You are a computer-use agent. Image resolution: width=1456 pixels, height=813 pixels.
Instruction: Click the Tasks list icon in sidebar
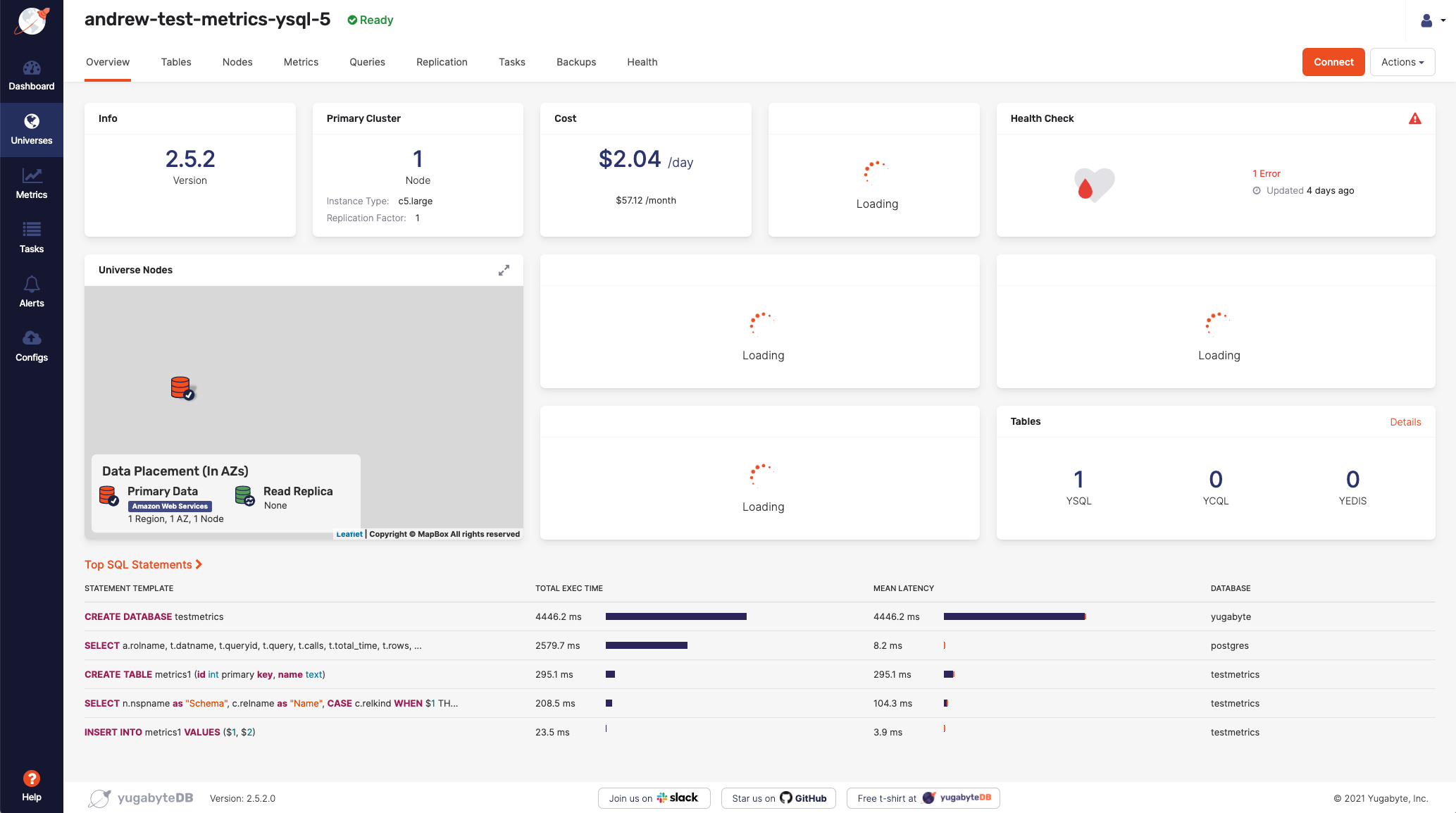pyautogui.click(x=32, y=235)
